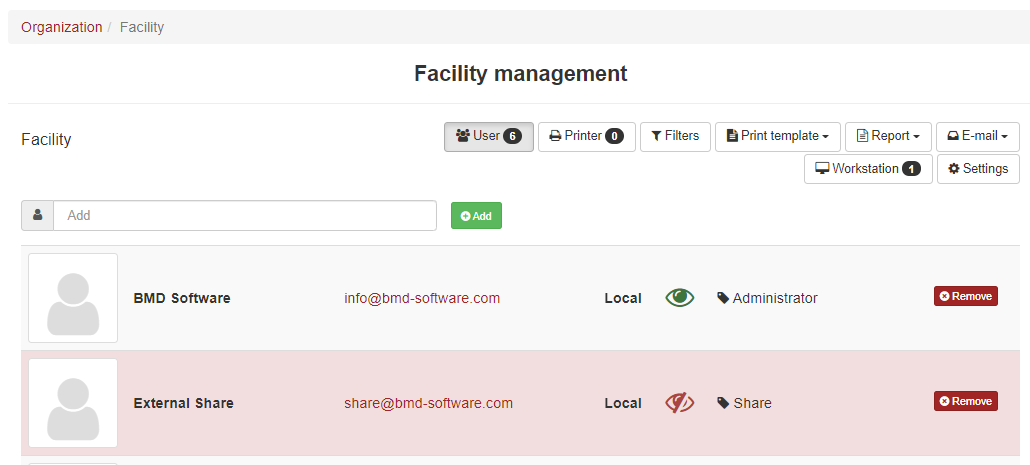Open facility Settings with the gear icon

(978, 169)
